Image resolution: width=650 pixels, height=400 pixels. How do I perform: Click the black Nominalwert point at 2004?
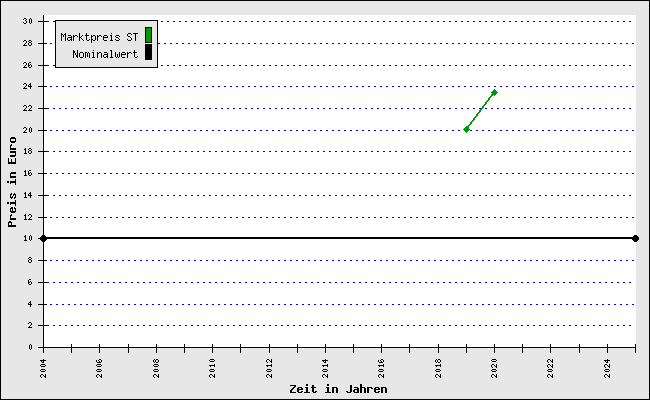pyautogui.click(x=43, y=238)
